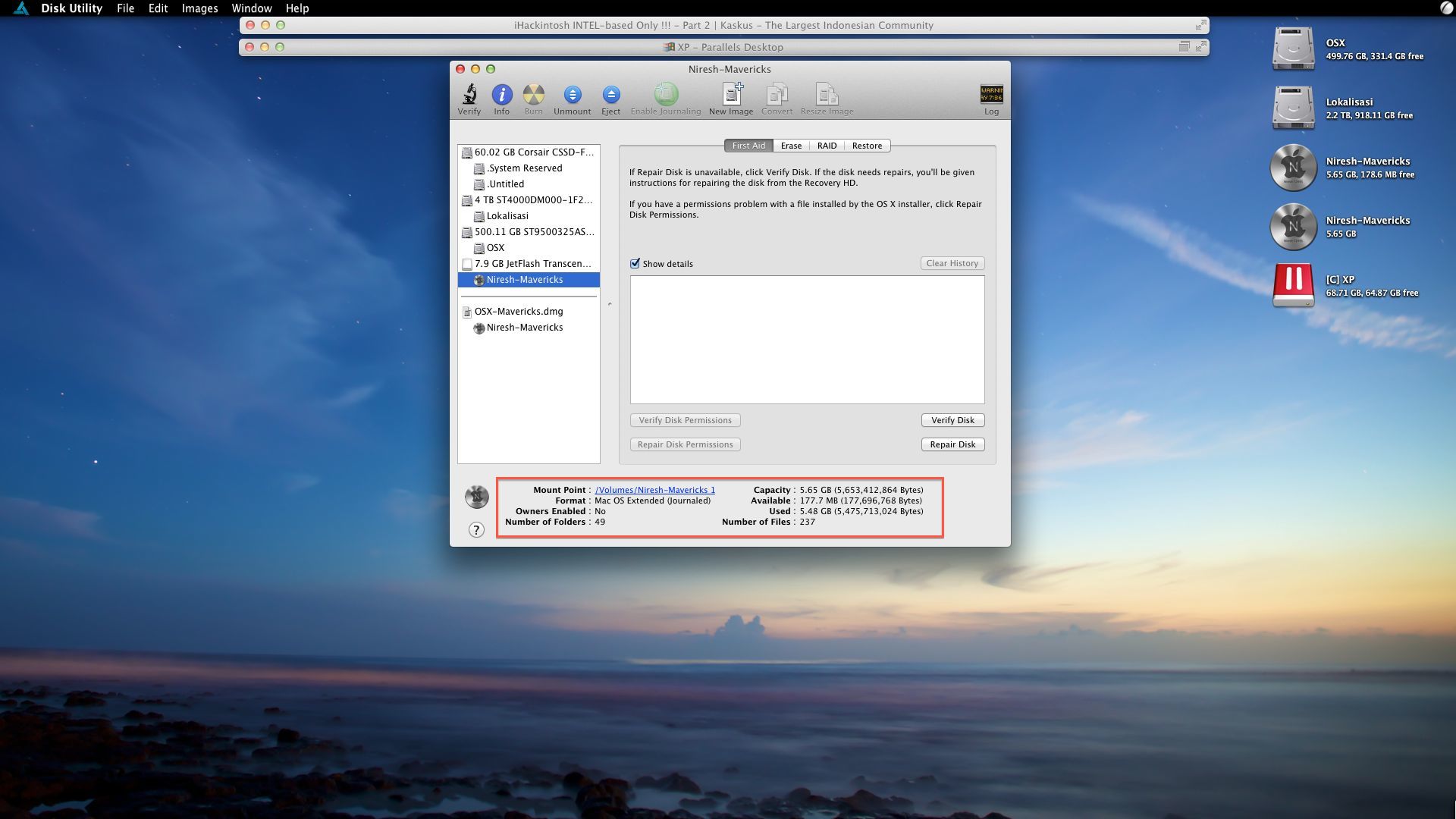Select OSX-Mavericks.dmg disk image in sidebar
This screenshot has height=819, width=1456.
click(x=529, y=312)
